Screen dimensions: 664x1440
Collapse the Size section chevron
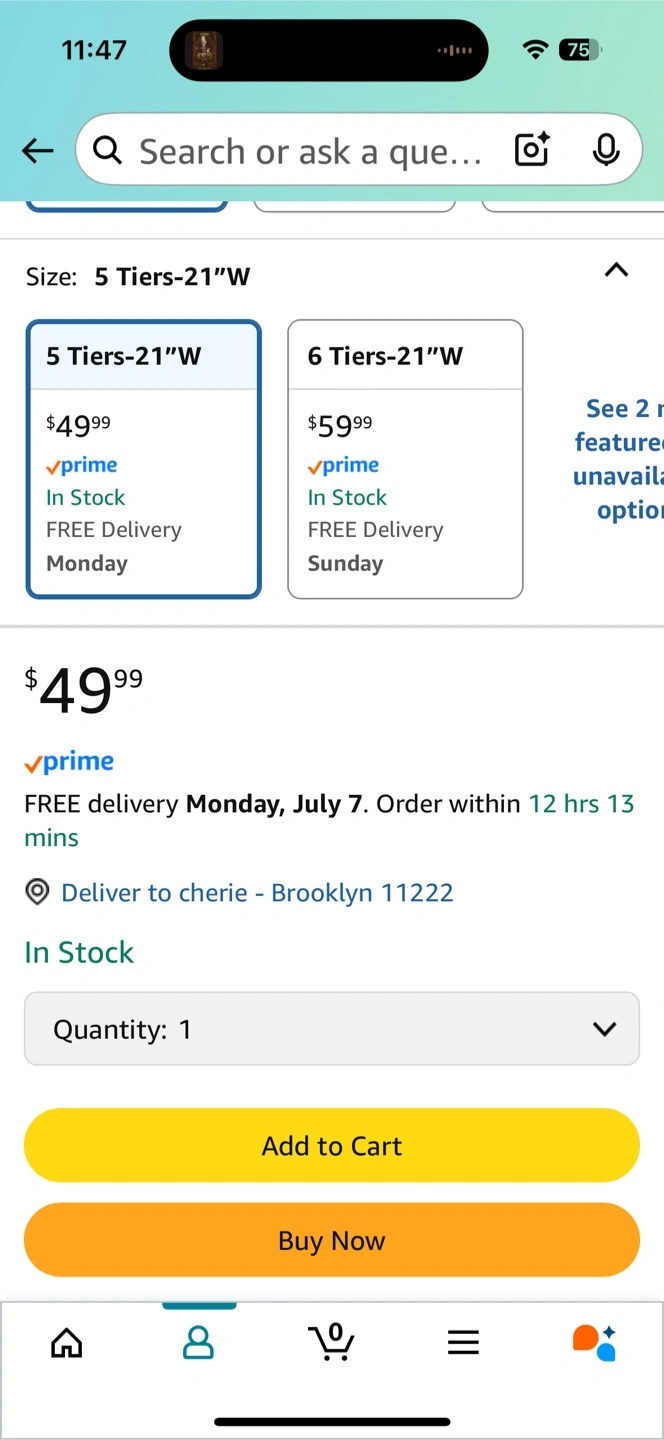[x=617, y=270]
